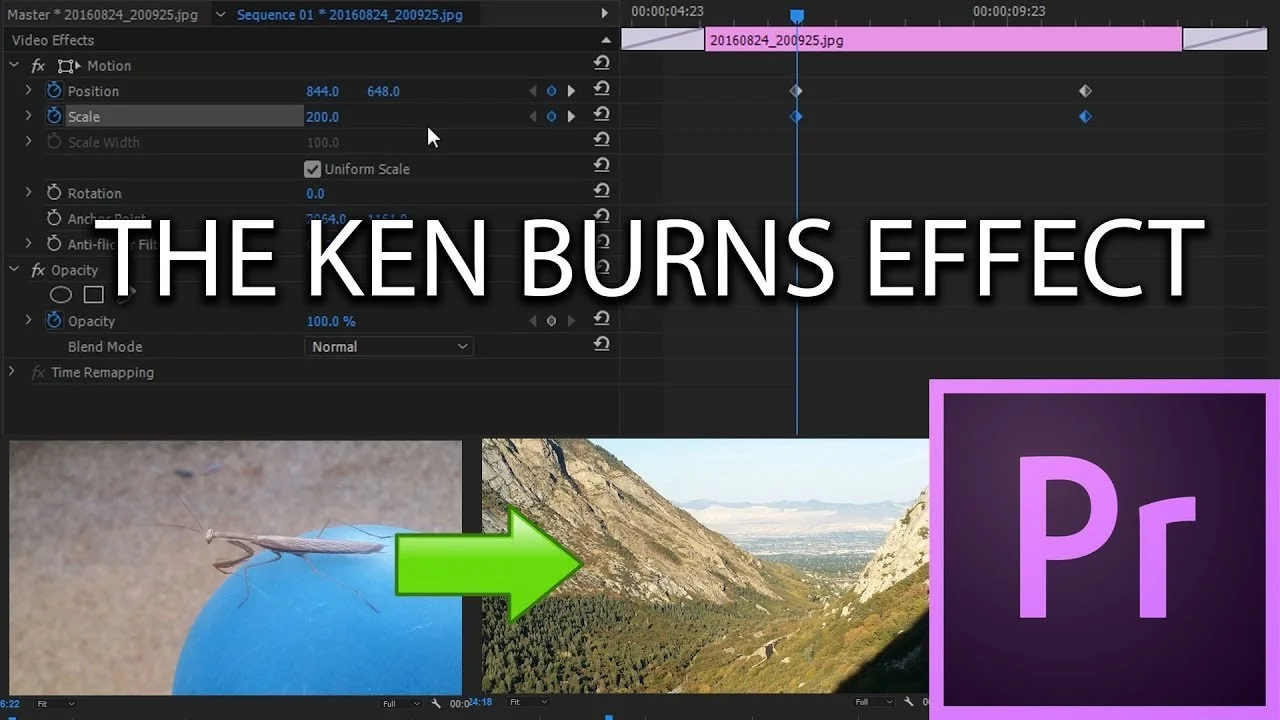Expand the Time Remapping effect
1280x720 pixels.
[x=12, y=372]
